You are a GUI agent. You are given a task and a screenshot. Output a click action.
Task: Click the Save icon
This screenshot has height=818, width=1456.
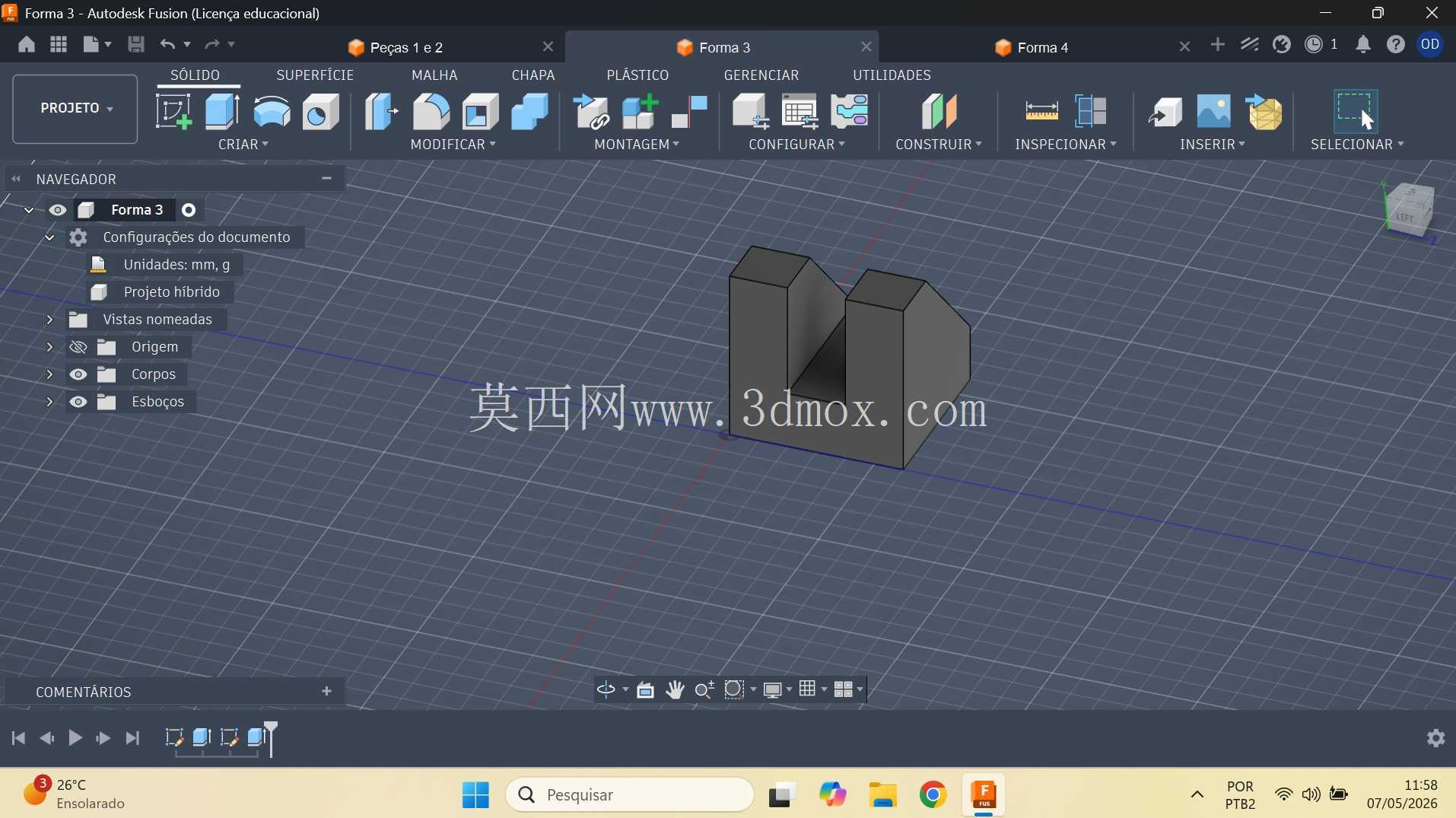pos(136,44)
